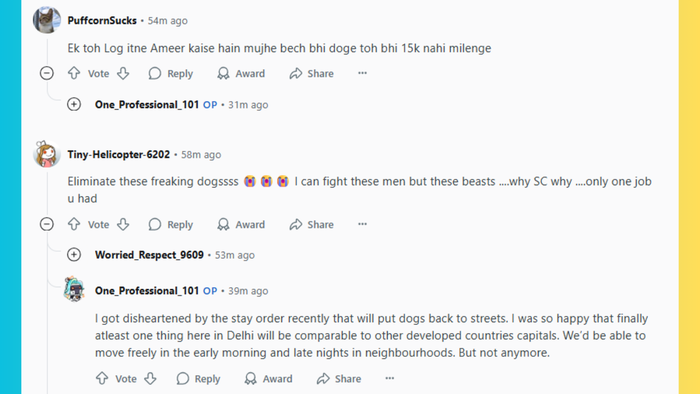This screenshot has width=700, height=394.
Task: Collapse Tiny-Helicopter-6202's comment thread
Action: [x=47, y=224]
